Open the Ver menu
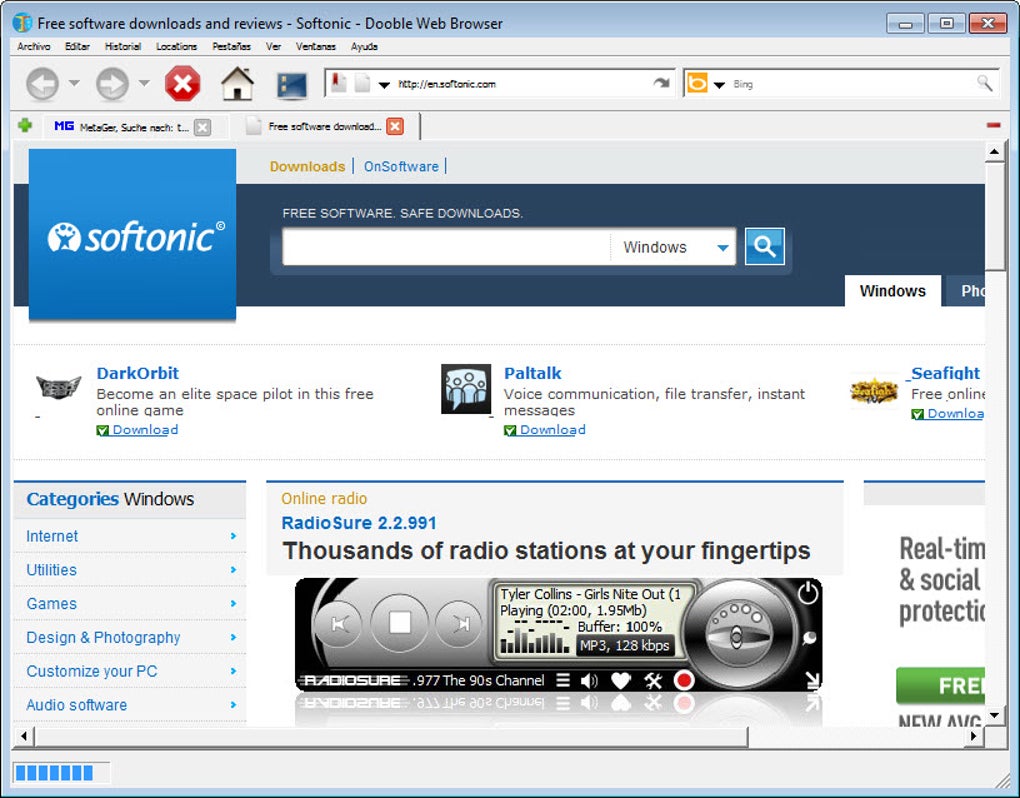Screen dimensions: 1020x798 click(x=273, y=46)
